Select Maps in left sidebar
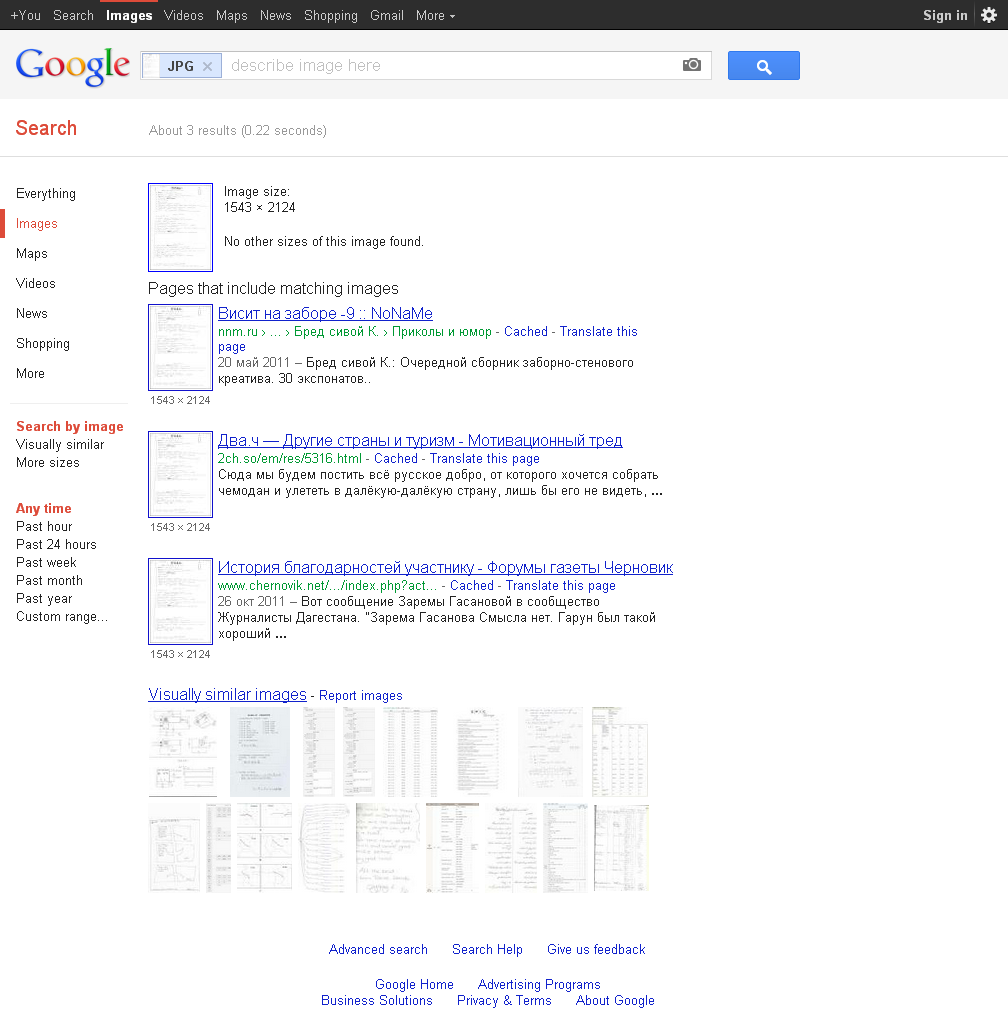 coord(31,253)
